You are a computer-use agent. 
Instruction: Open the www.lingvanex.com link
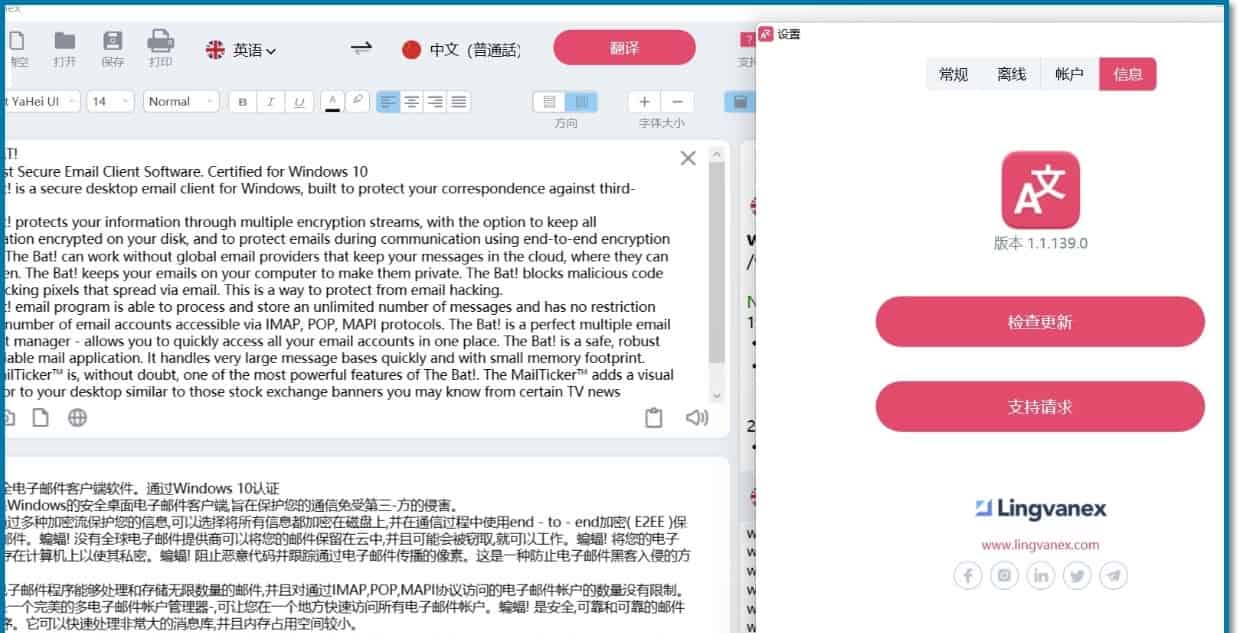coord(1040,545)
